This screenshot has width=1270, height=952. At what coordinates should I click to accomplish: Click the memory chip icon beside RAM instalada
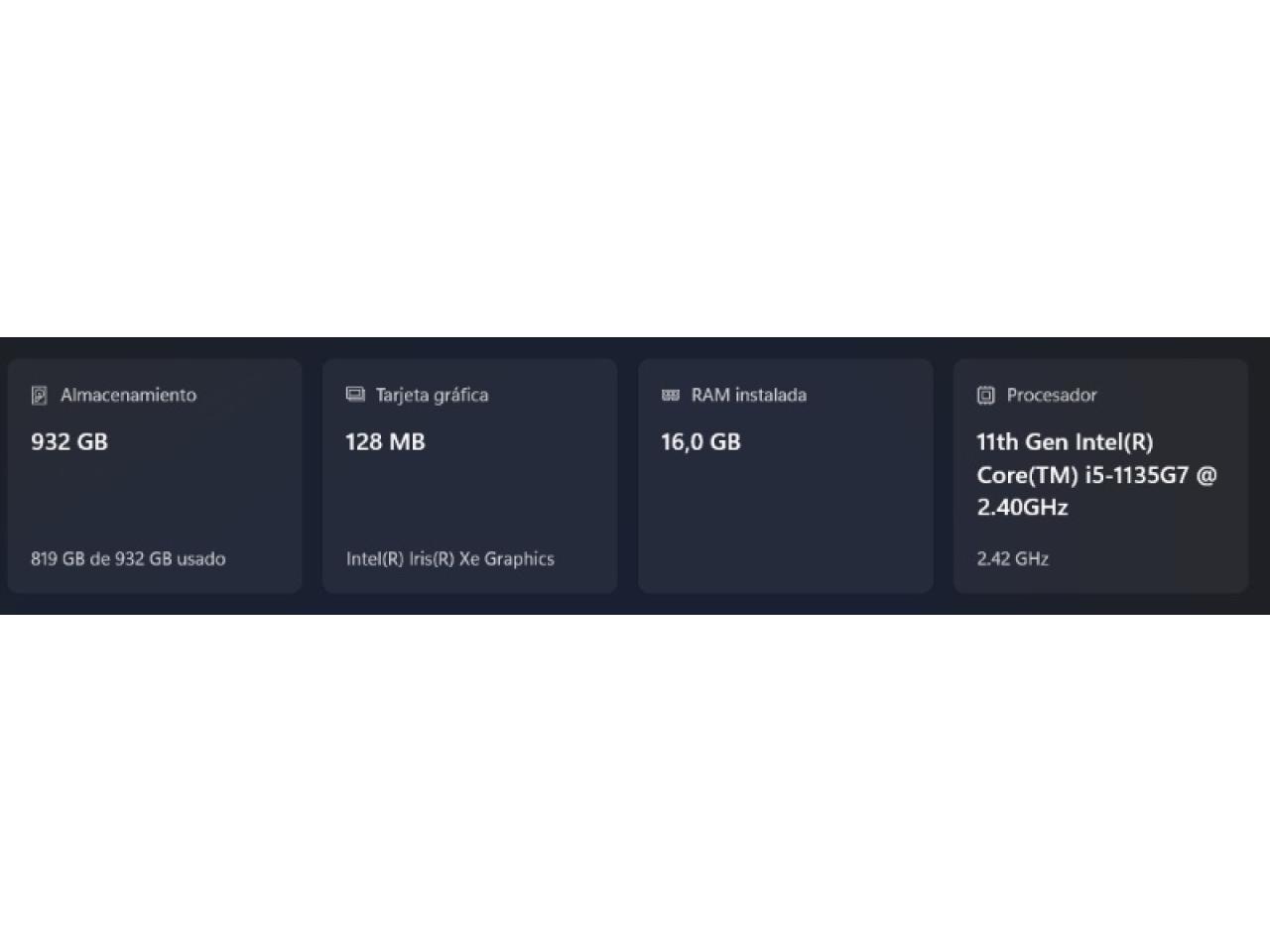pyautogui.click(x=671, y=395)
